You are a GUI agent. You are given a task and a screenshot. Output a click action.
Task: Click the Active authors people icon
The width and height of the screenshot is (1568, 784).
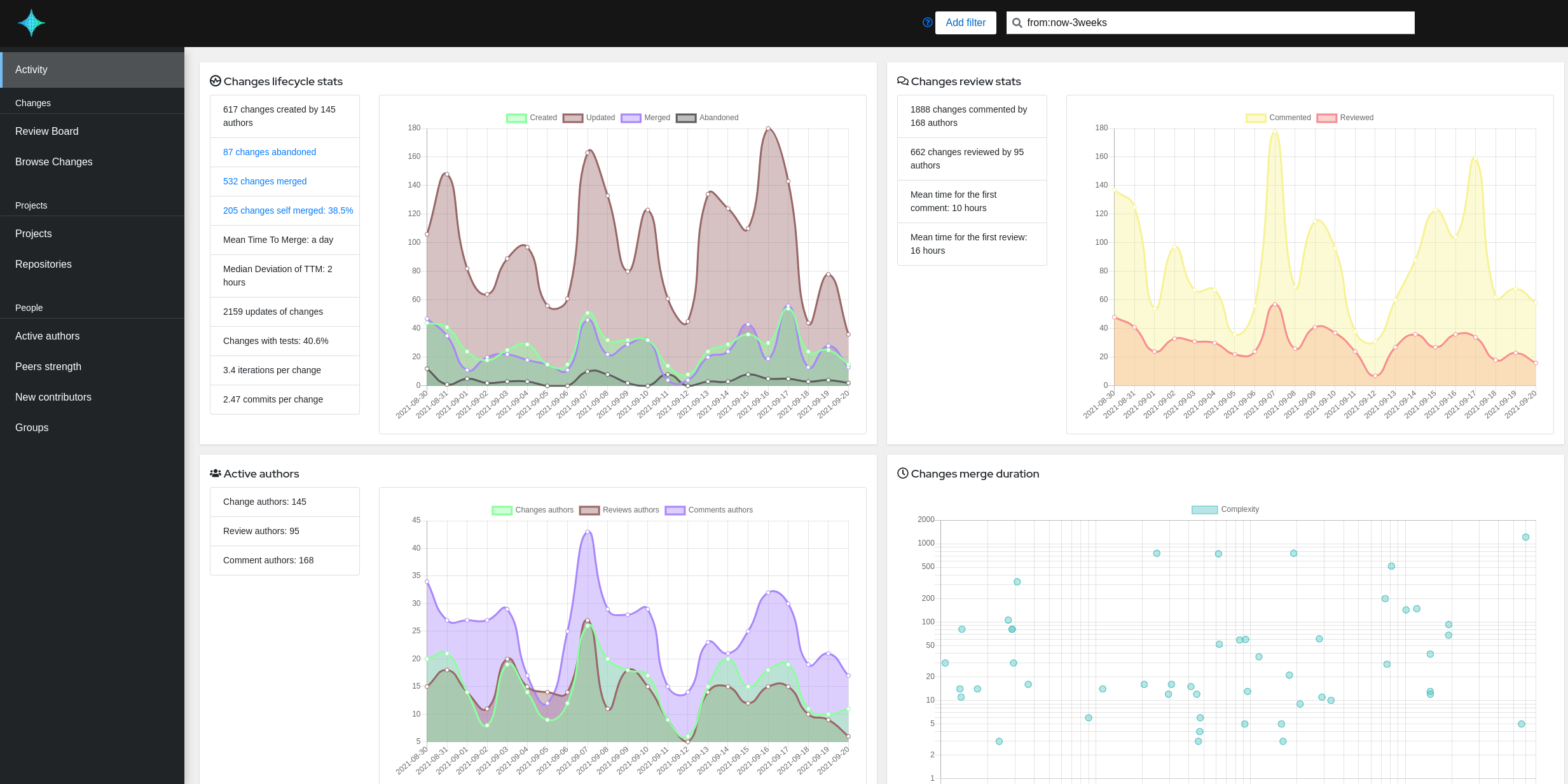[216, 473]
